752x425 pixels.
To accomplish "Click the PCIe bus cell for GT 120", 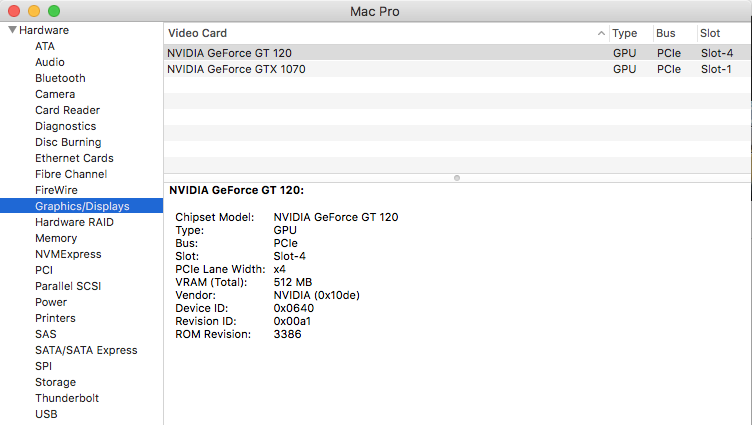I will click(669, 53).
